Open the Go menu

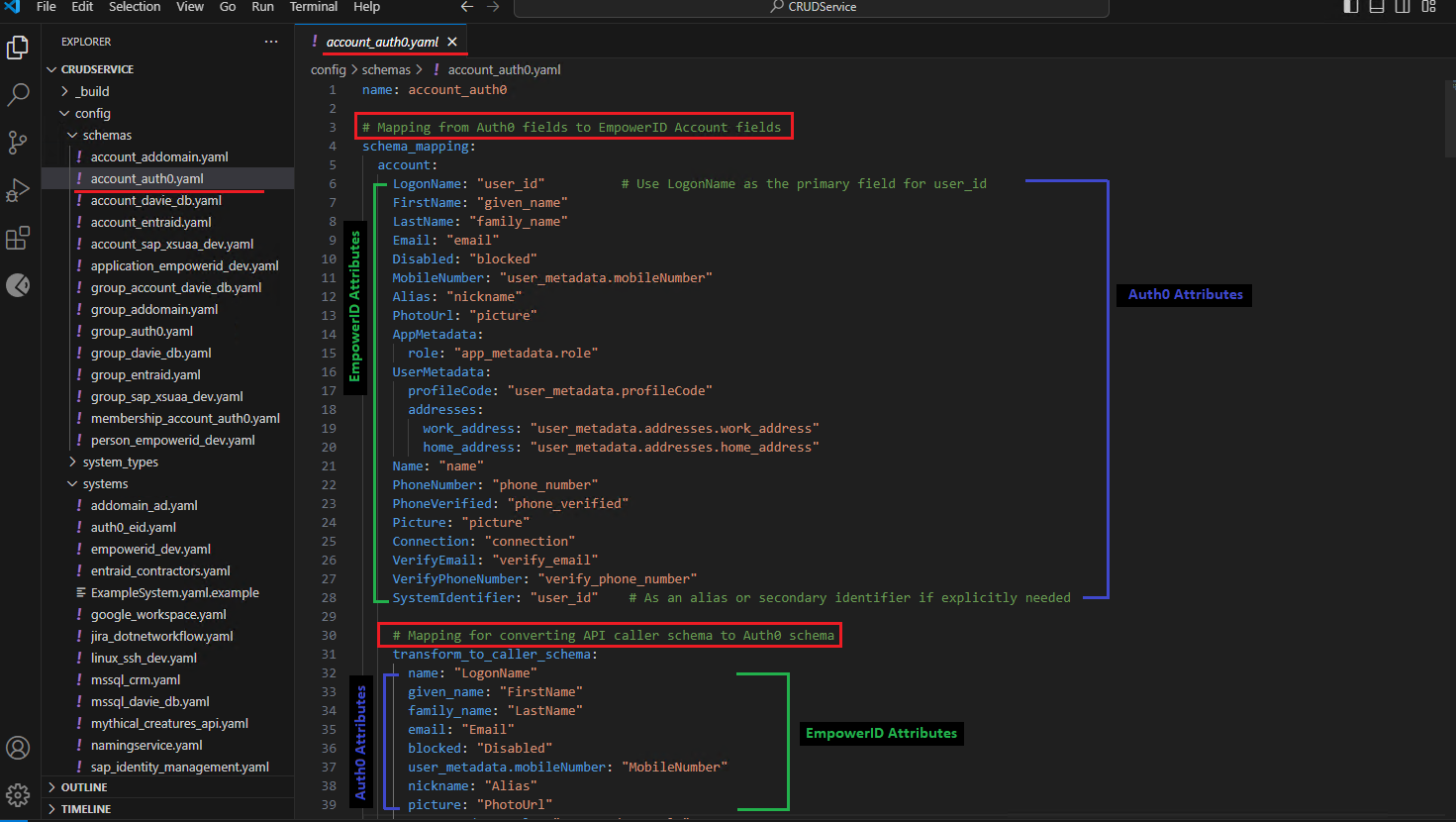(228, 7)
